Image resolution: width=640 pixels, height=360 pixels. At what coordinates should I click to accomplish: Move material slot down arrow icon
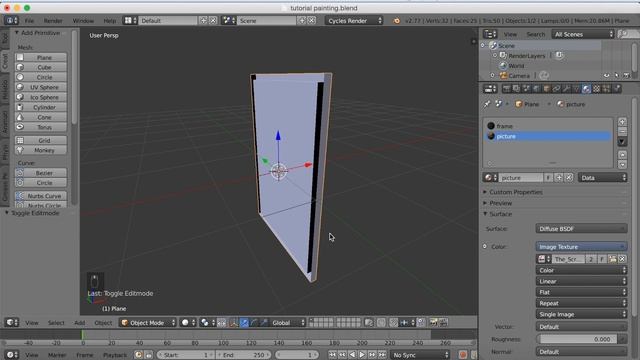pos(622,165)
